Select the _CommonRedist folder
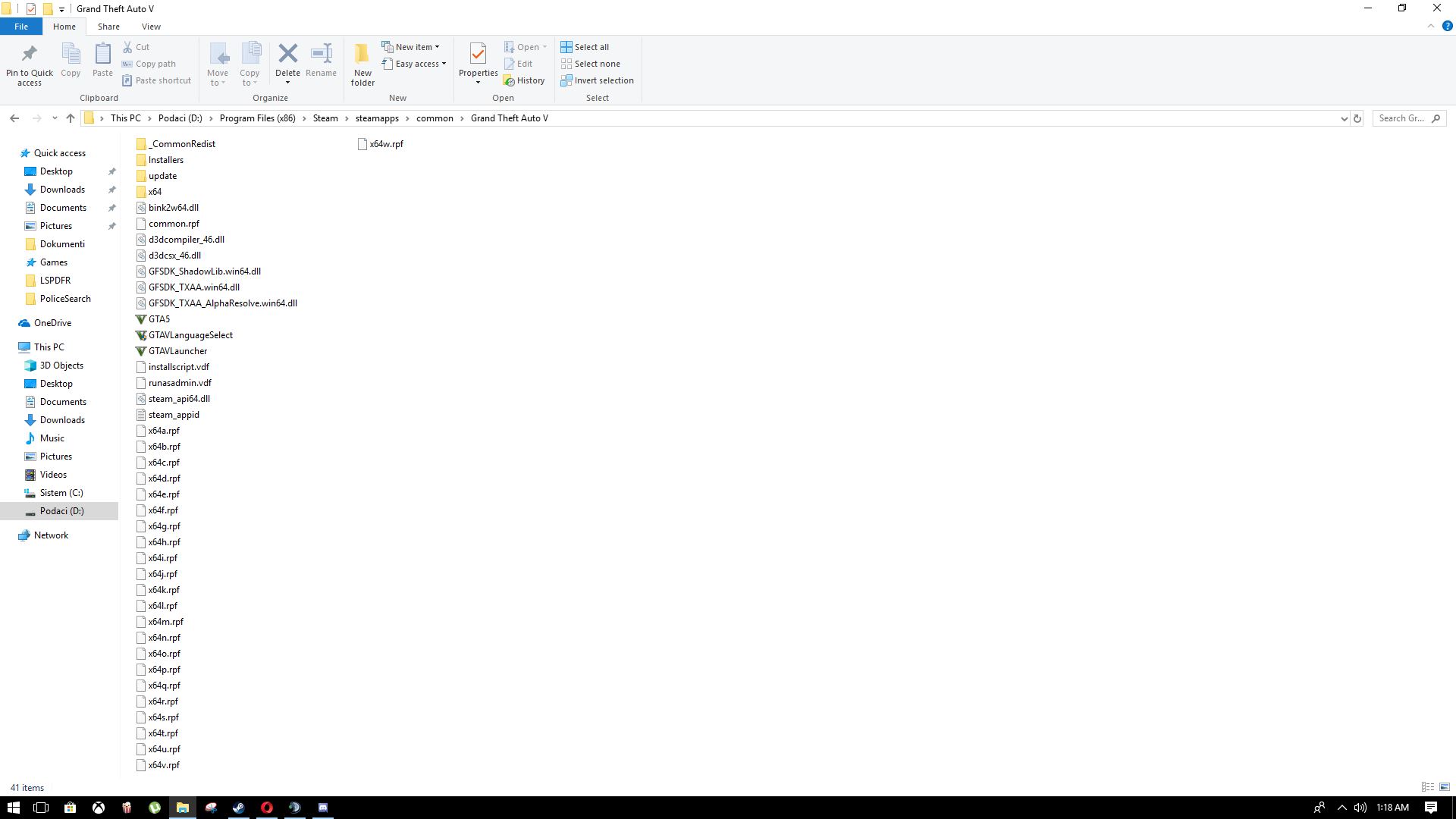The image size is (1456, 819). 176,144
